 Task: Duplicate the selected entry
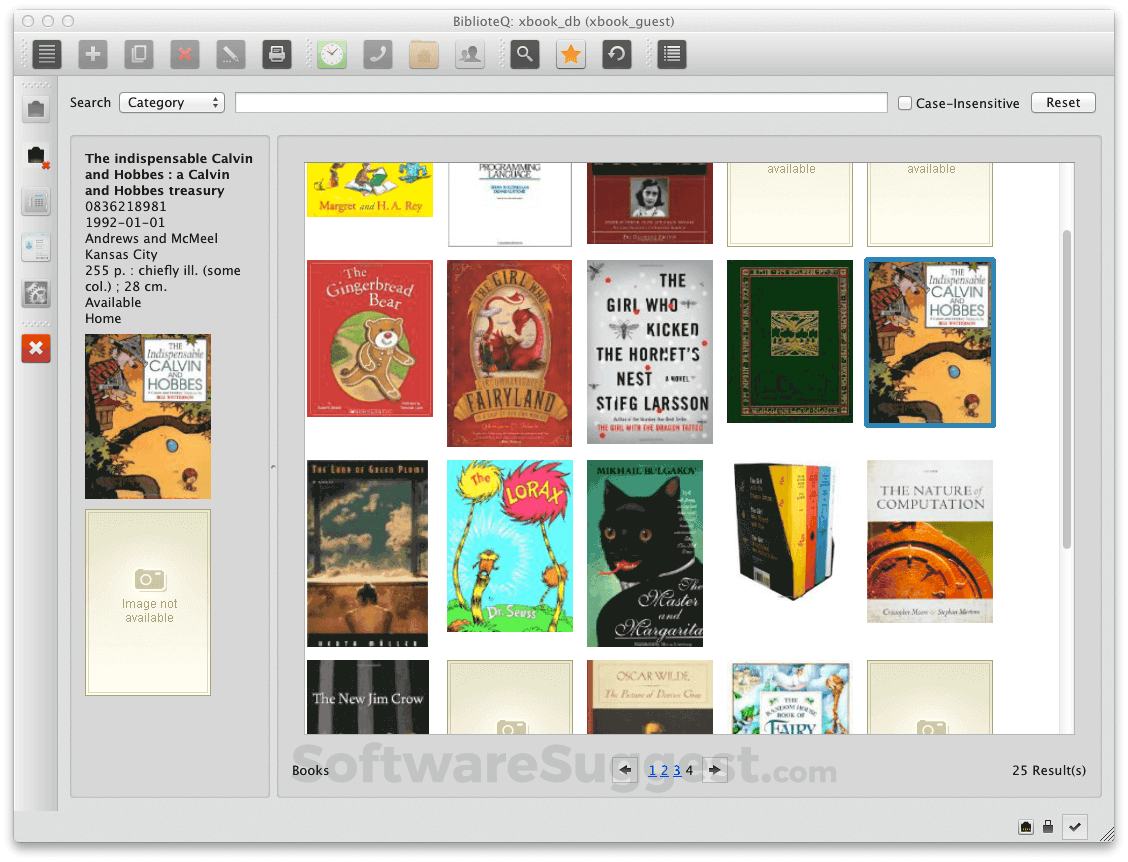click(x=138, y=54)
